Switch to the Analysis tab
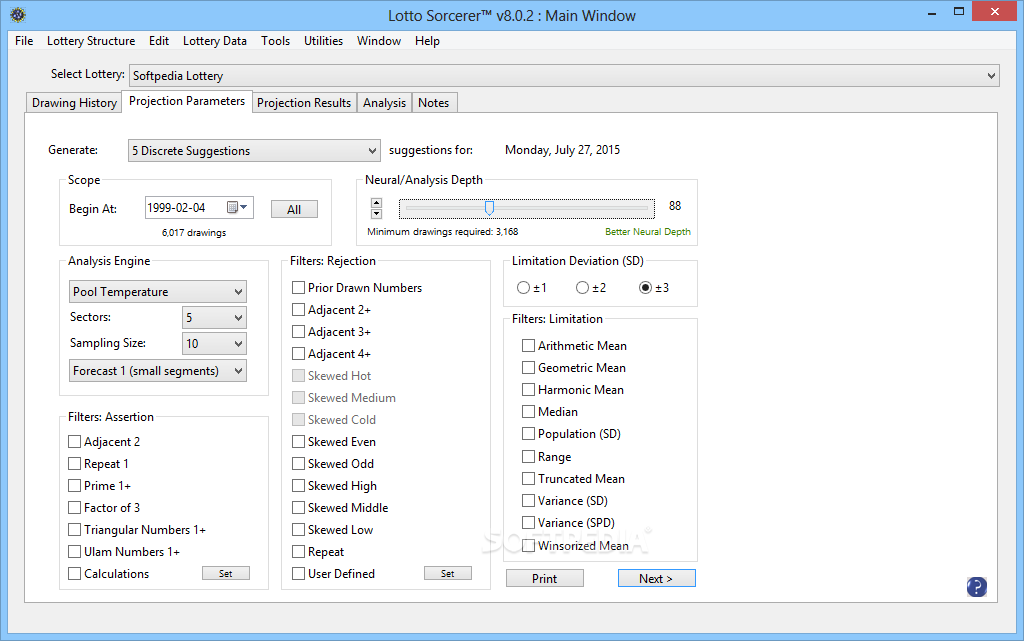 pyautogui.click(x=384, y=102)
